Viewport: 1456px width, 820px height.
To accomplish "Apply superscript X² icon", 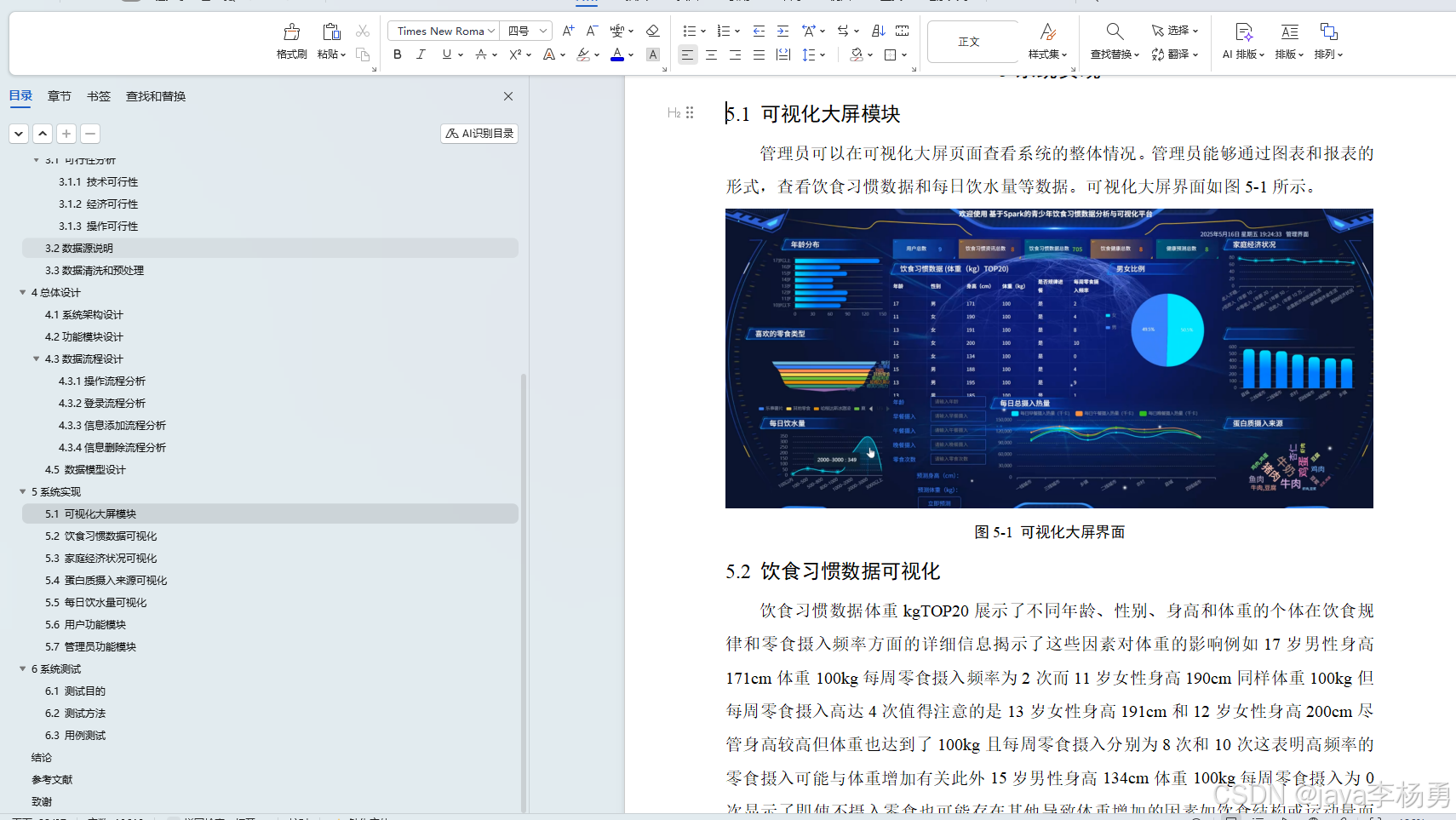I will click(x=515, y=54).
